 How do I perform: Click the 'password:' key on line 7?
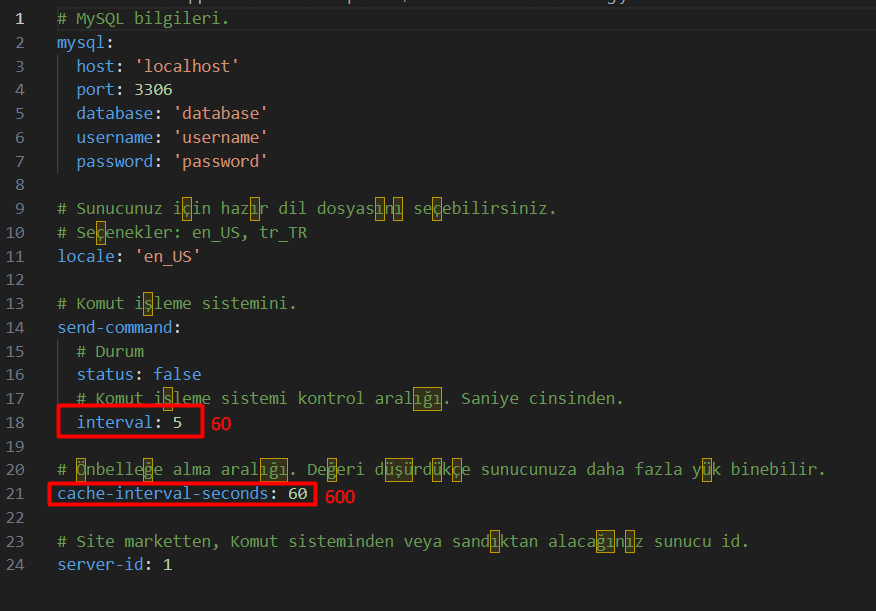tap(119, 162)
